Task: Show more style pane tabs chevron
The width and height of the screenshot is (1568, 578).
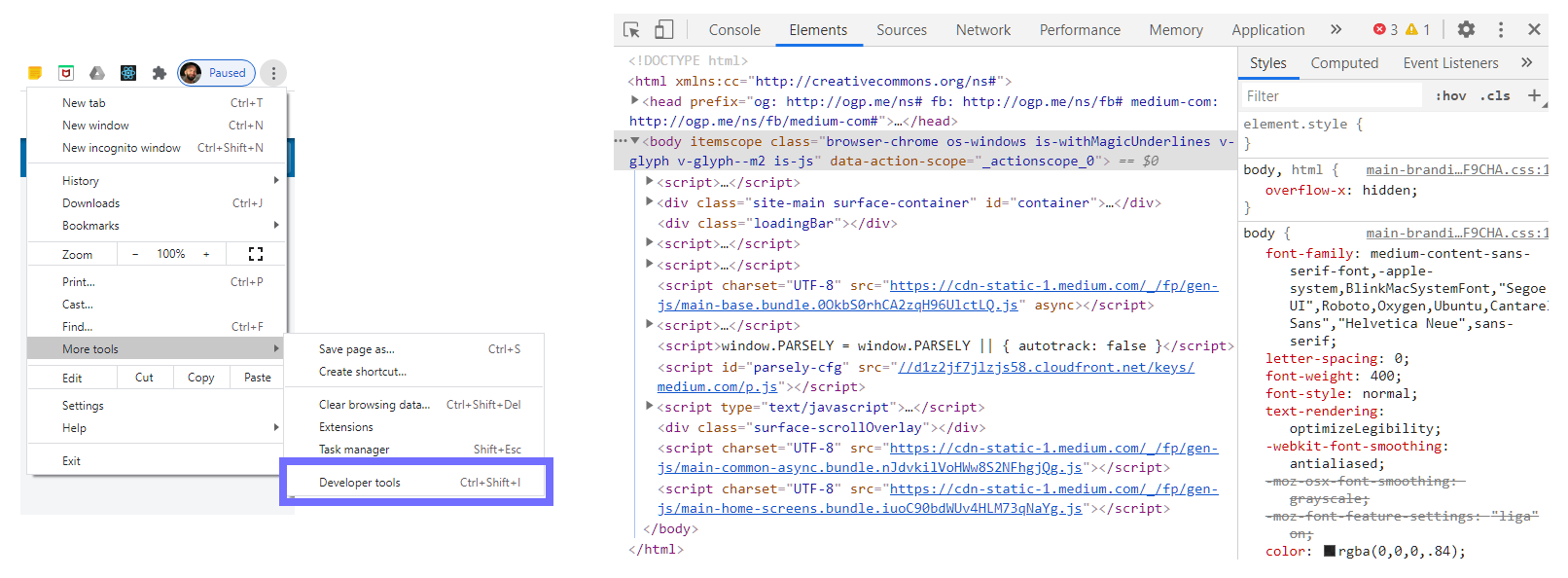Action: (1527, 63)
